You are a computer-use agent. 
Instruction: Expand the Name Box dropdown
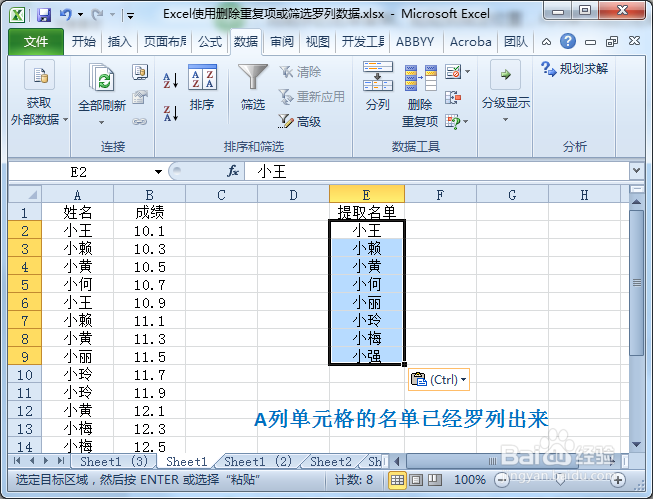158,172
